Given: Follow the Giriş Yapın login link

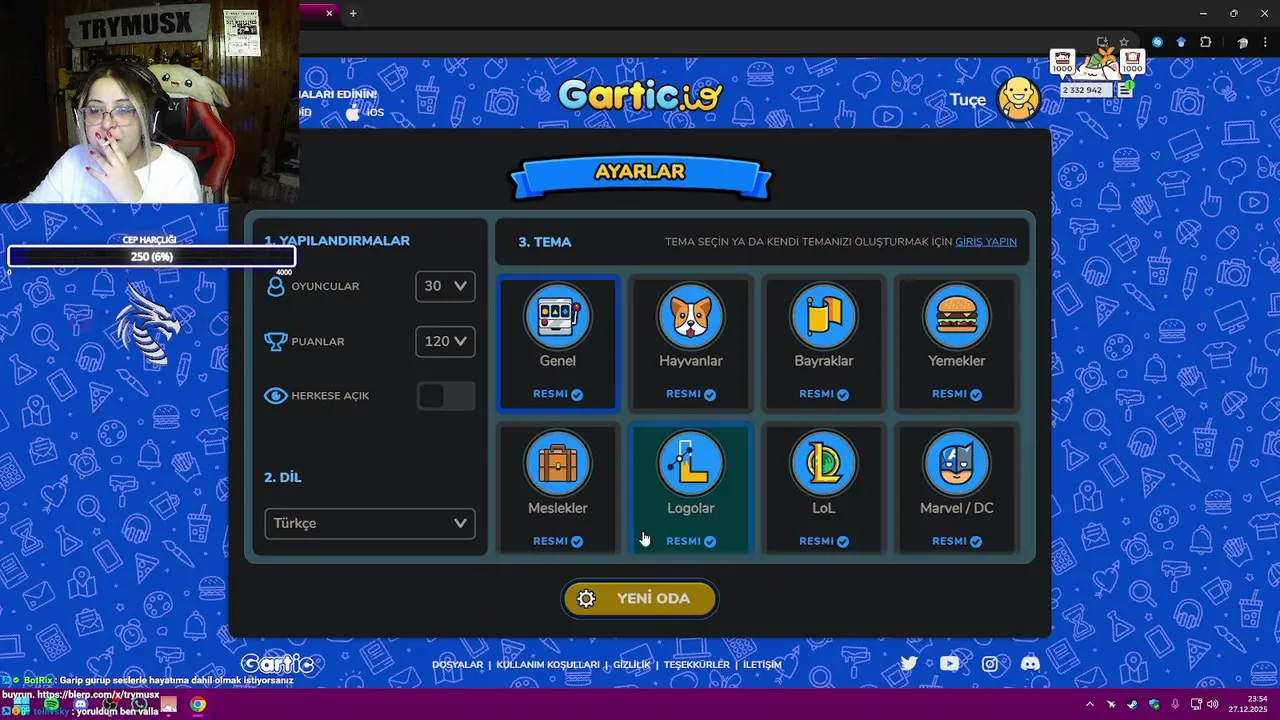Looking at the screenshot, I should (x=986, y=242).
